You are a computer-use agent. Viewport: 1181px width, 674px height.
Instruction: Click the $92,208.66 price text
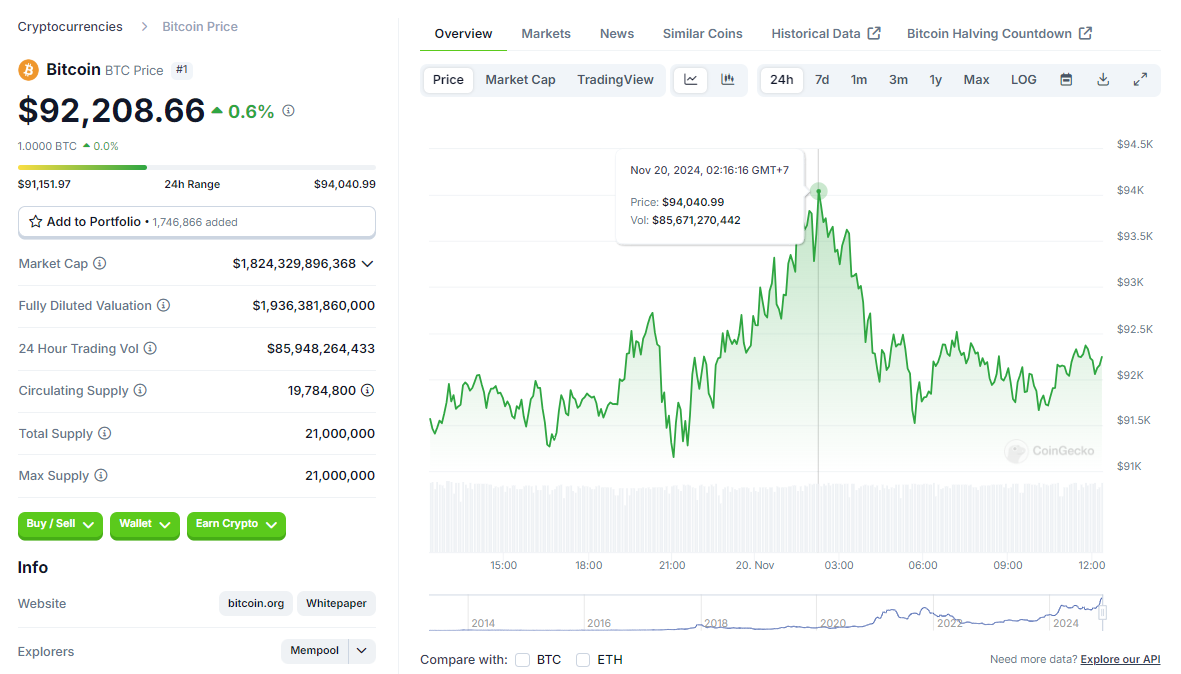(x=111, y=111)
